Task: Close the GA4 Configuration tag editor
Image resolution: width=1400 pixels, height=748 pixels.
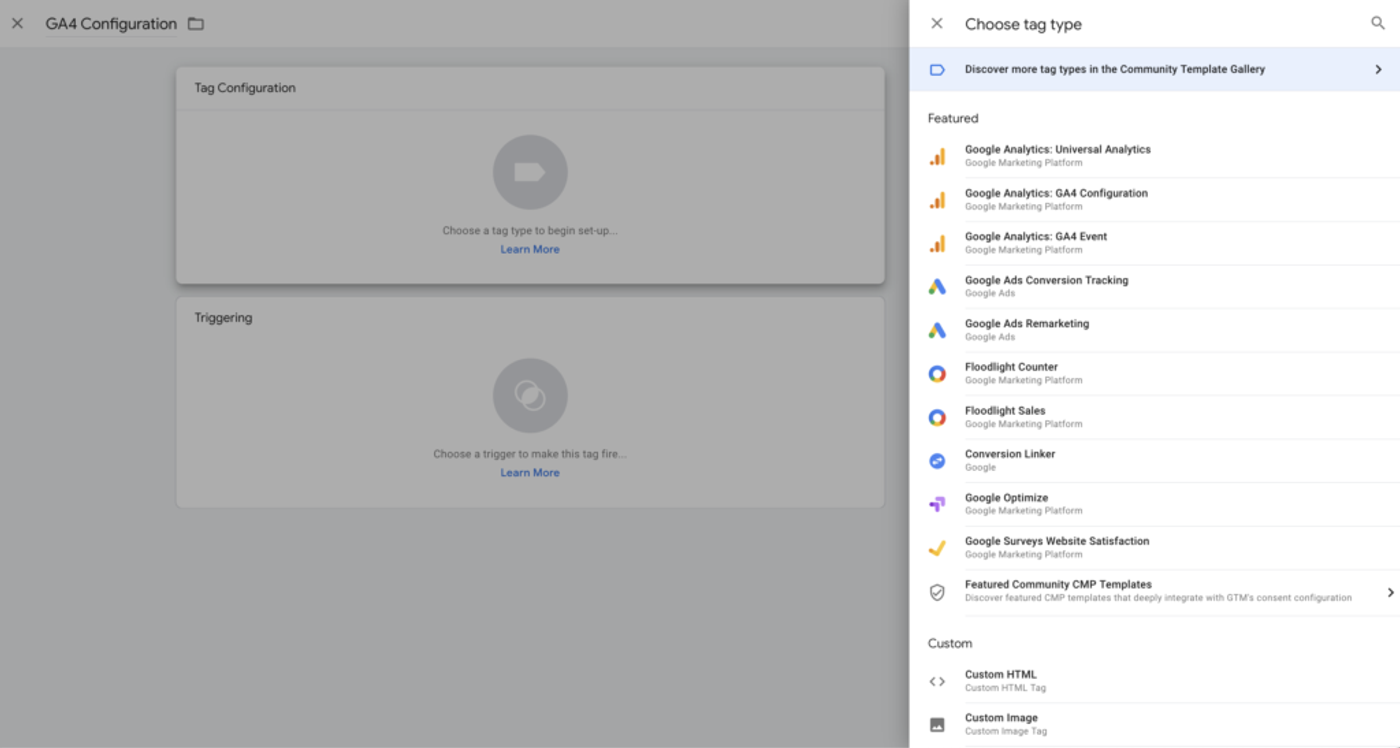Action: (x=17, y=24)
